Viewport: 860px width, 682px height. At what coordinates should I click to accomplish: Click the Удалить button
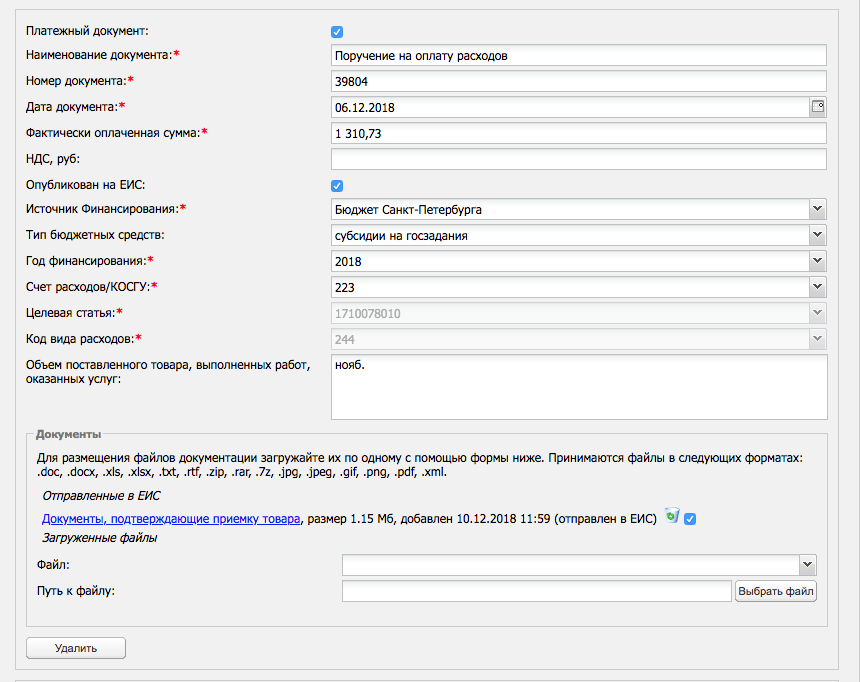point(76,648)
